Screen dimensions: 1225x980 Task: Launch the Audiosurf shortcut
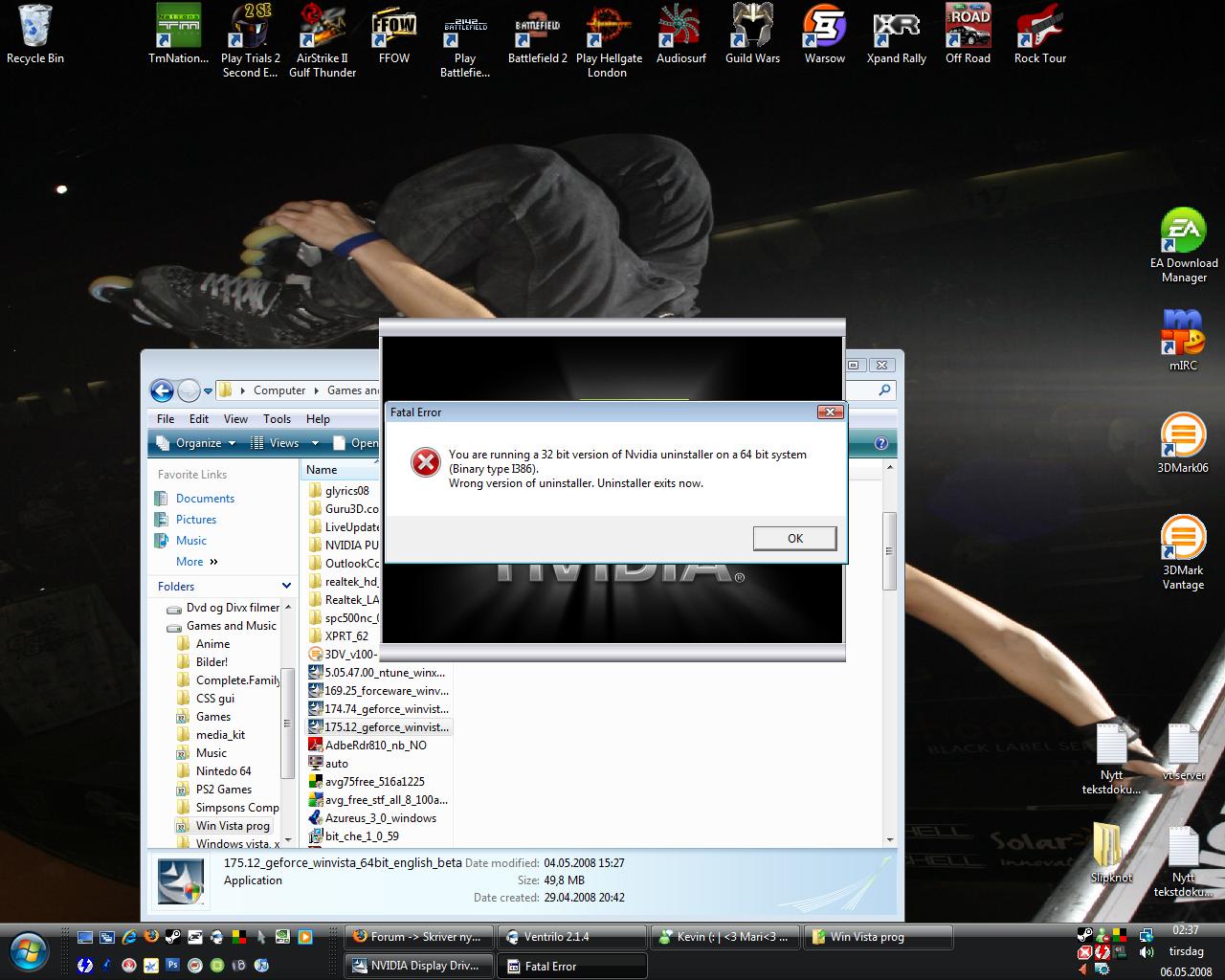tap(681, 34)
